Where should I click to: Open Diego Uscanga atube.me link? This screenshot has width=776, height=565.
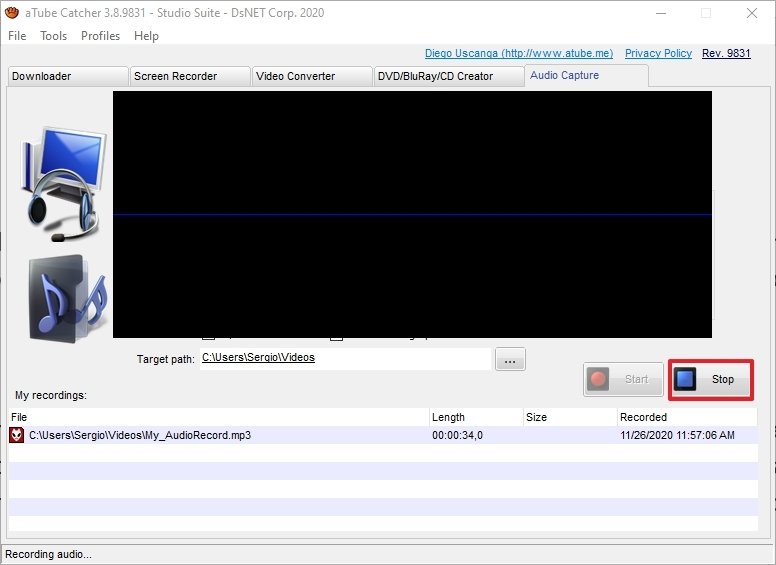[519, 53]
